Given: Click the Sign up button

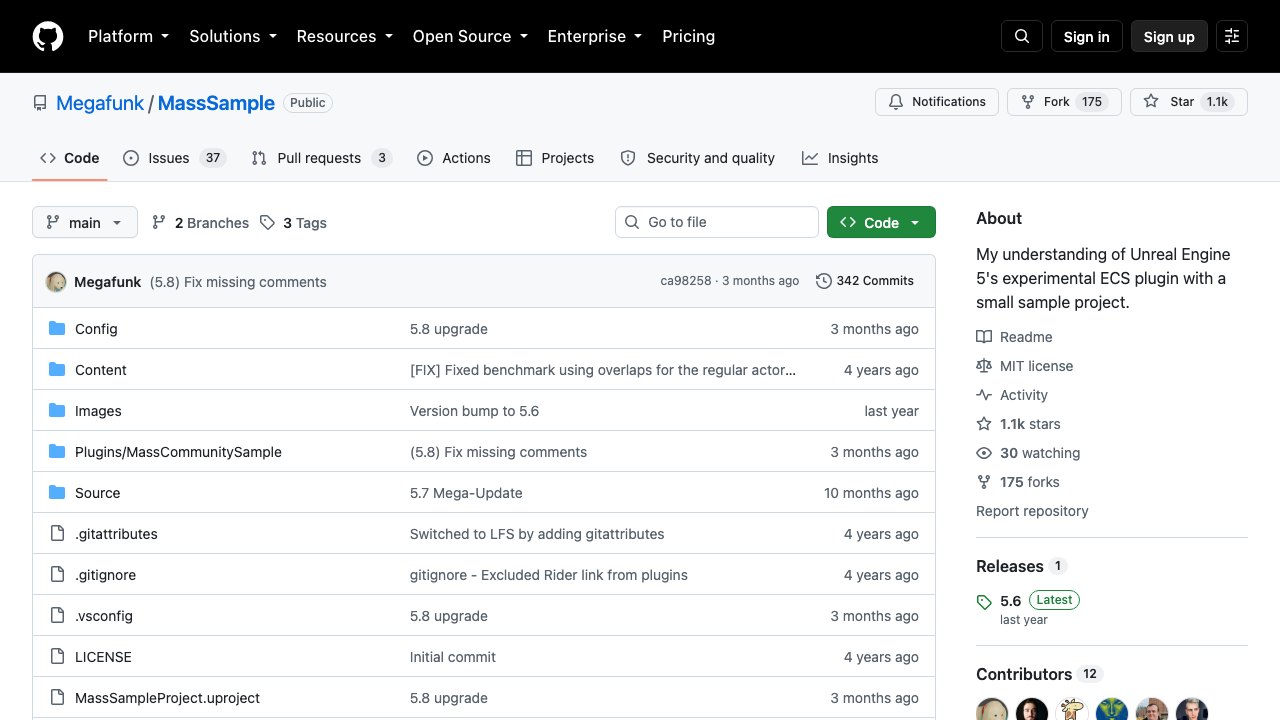Looking at the screenshot, I should click(1169, 36).
